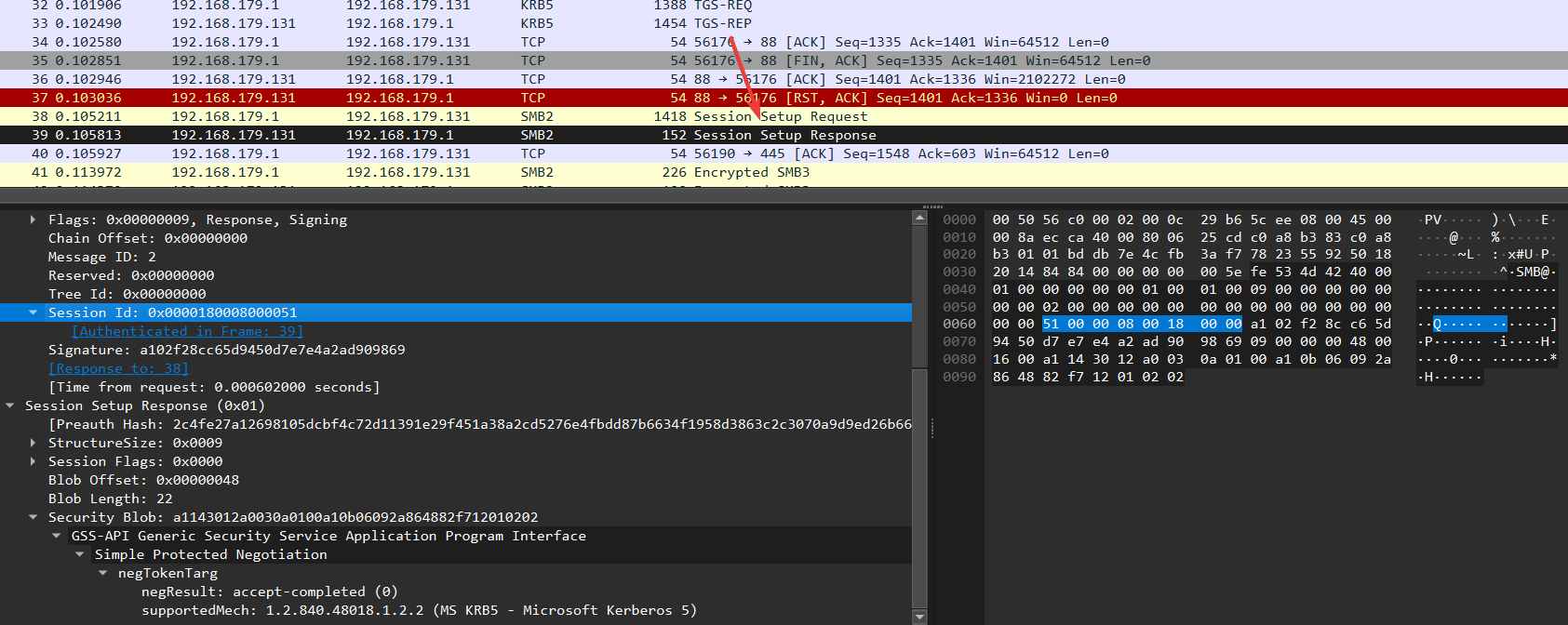Collapse the Session Setup Response section

coord(9,406)
